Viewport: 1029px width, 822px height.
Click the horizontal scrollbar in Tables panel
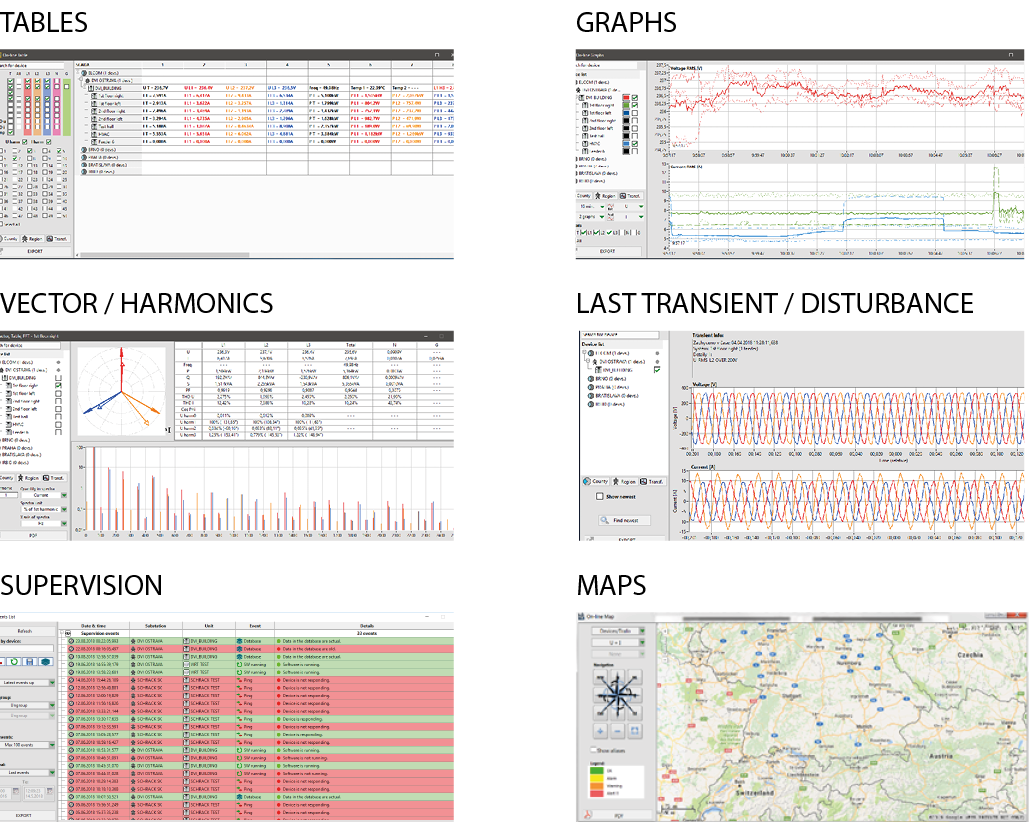point(164,255)
